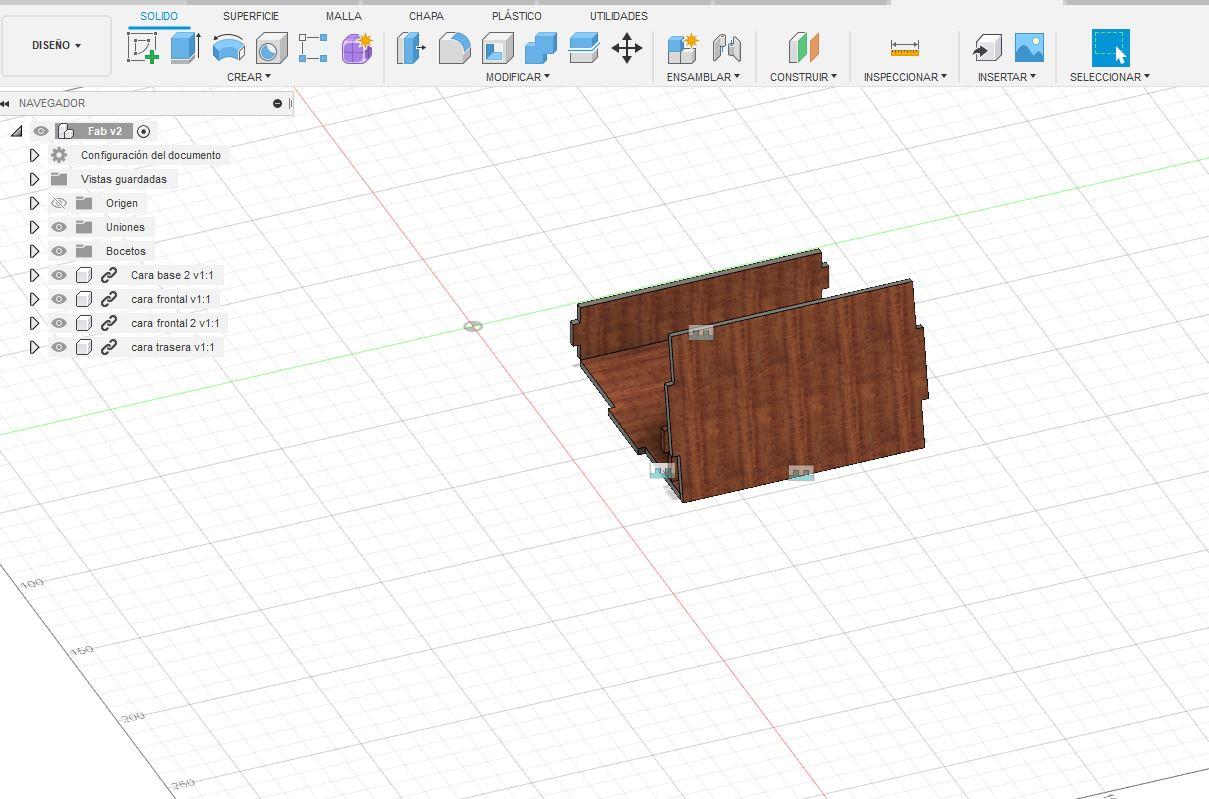Expand the Vistas guardadas folder
The image size is (1209, 799).
[34, 179]
